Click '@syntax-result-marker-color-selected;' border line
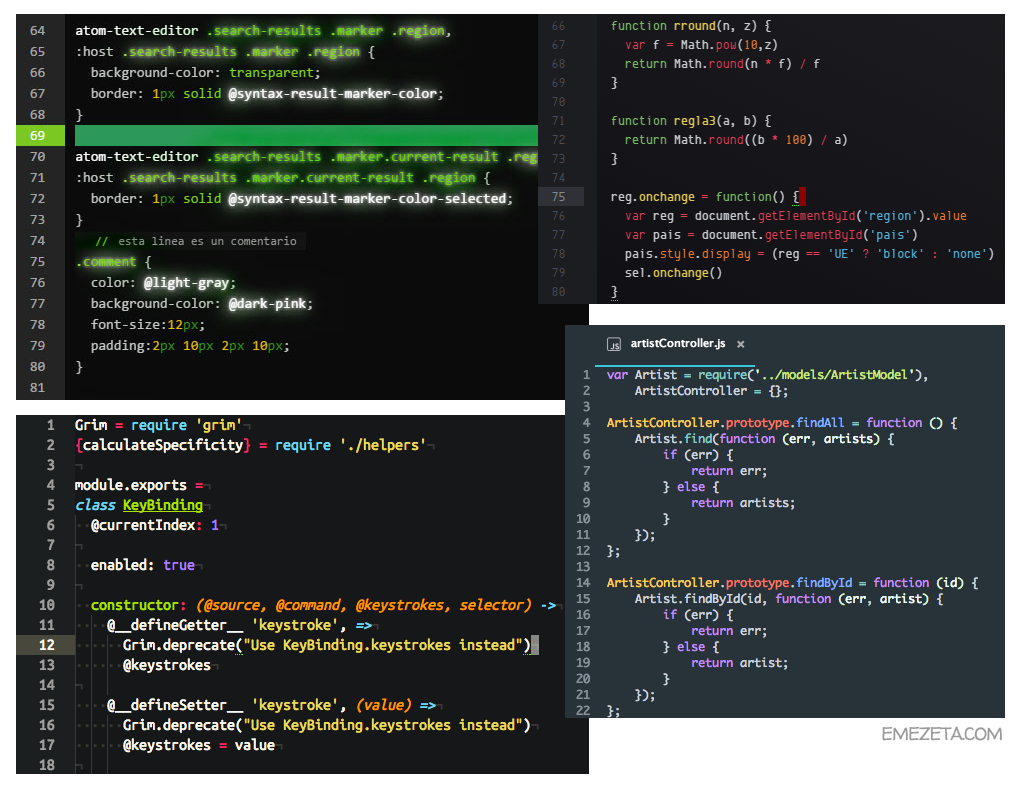Viewport: 1024px width, 788px height. [x=302, y=198]
